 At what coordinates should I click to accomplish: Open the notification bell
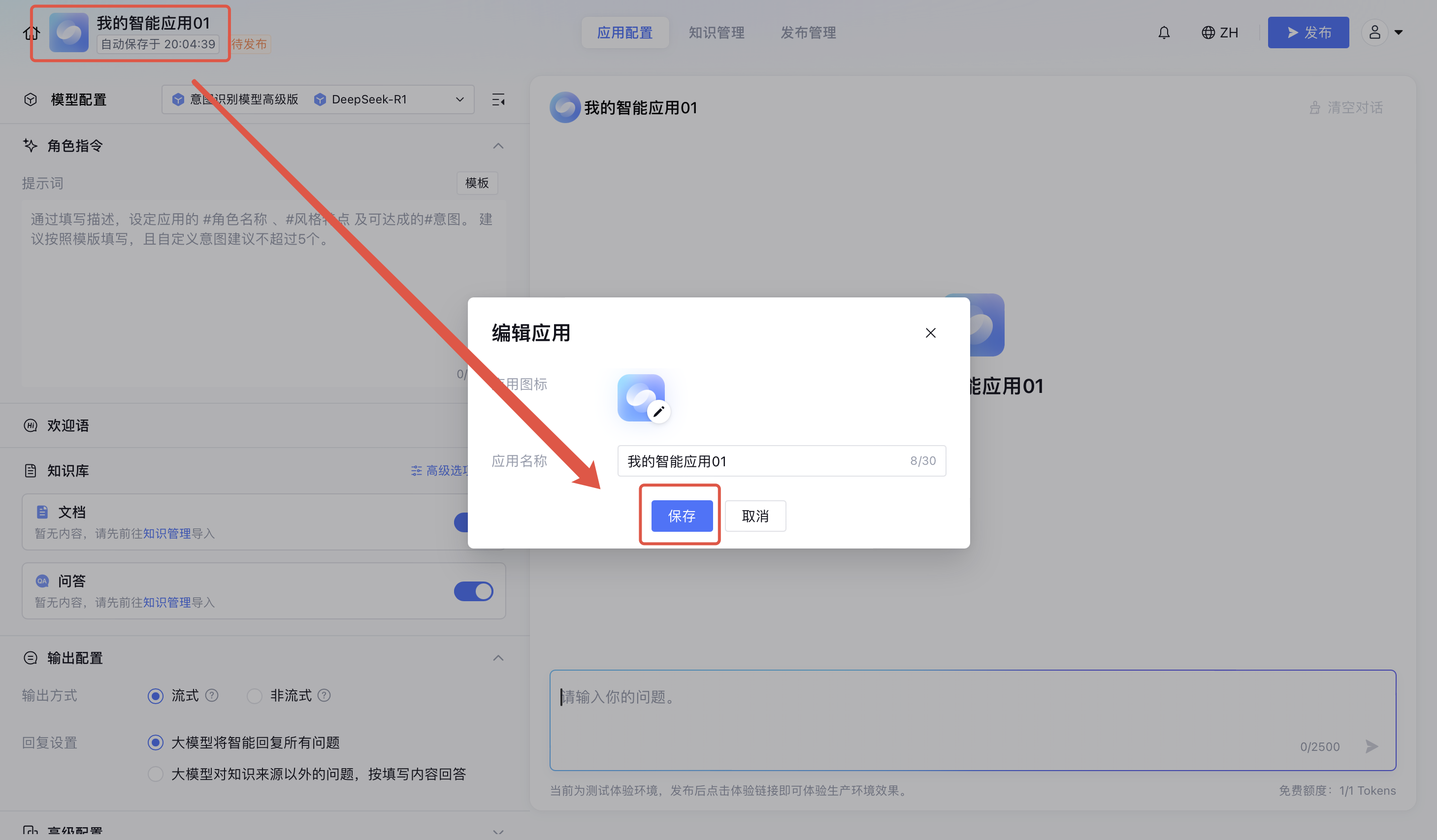click(1164, 32)
